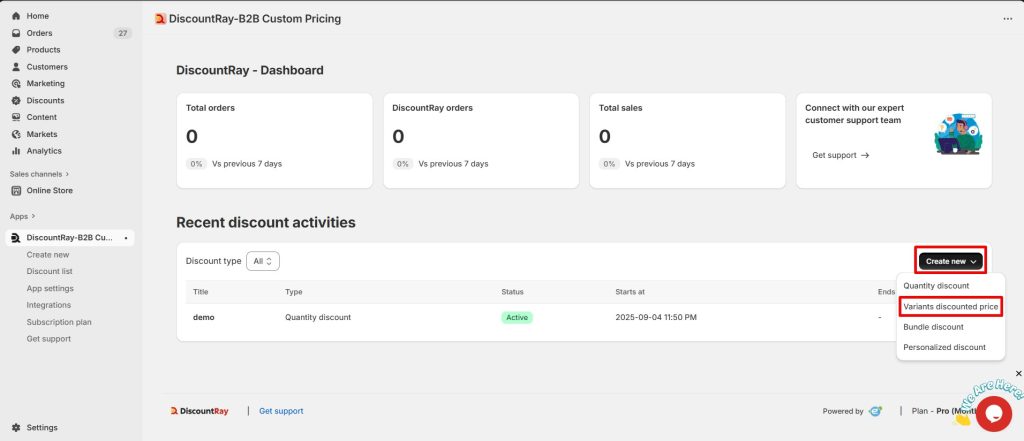Click the Online Store shop icon

[x=16, y=191]
